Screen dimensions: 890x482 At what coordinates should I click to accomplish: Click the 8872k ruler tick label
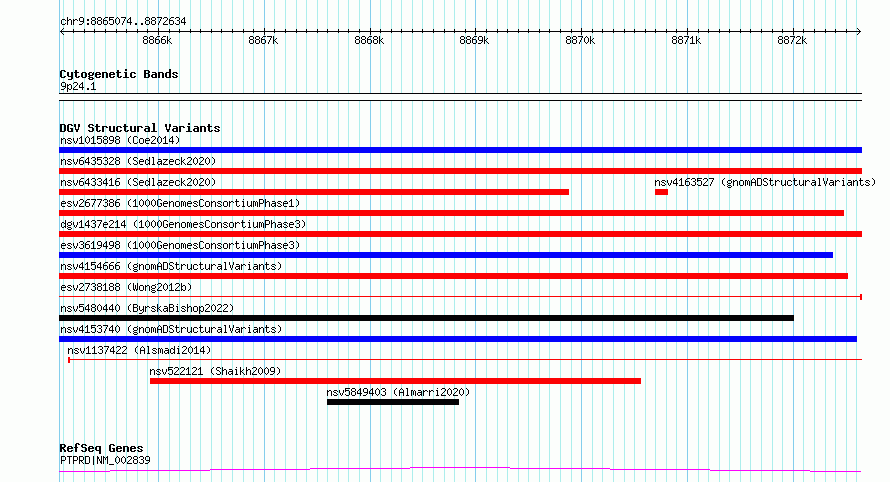tap(792, 40)
